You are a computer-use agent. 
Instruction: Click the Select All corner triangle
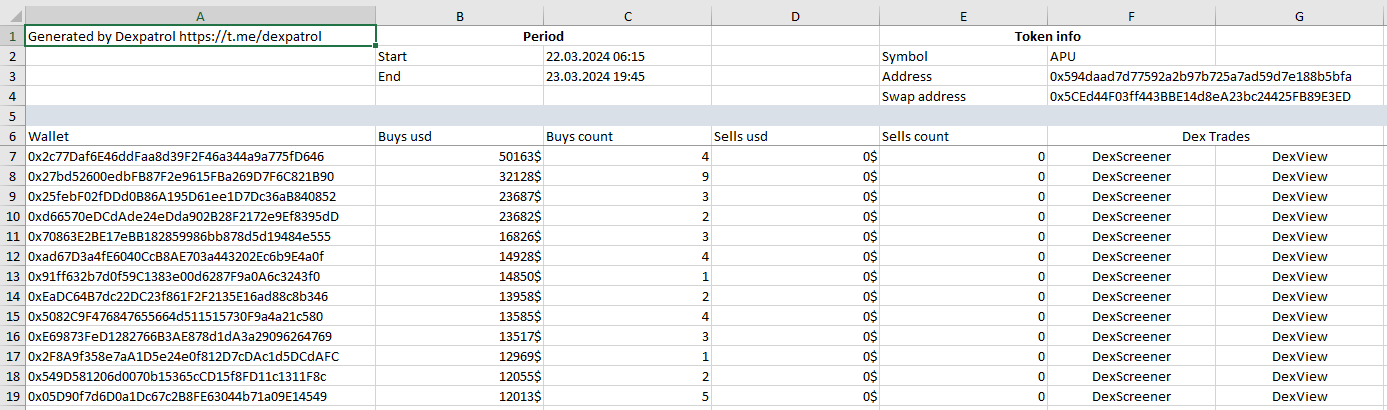pyautogui.click(x=12, y=16)
